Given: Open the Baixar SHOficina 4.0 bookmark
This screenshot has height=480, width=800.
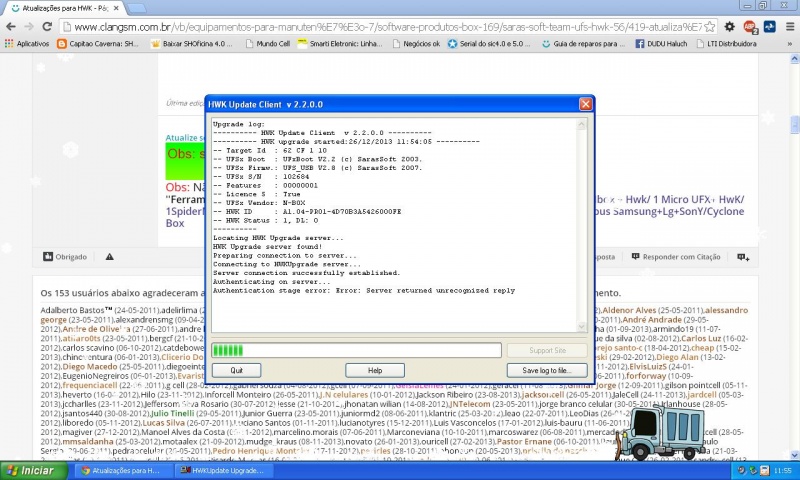Looking at the screenshot, I should (x=192, y=44).
